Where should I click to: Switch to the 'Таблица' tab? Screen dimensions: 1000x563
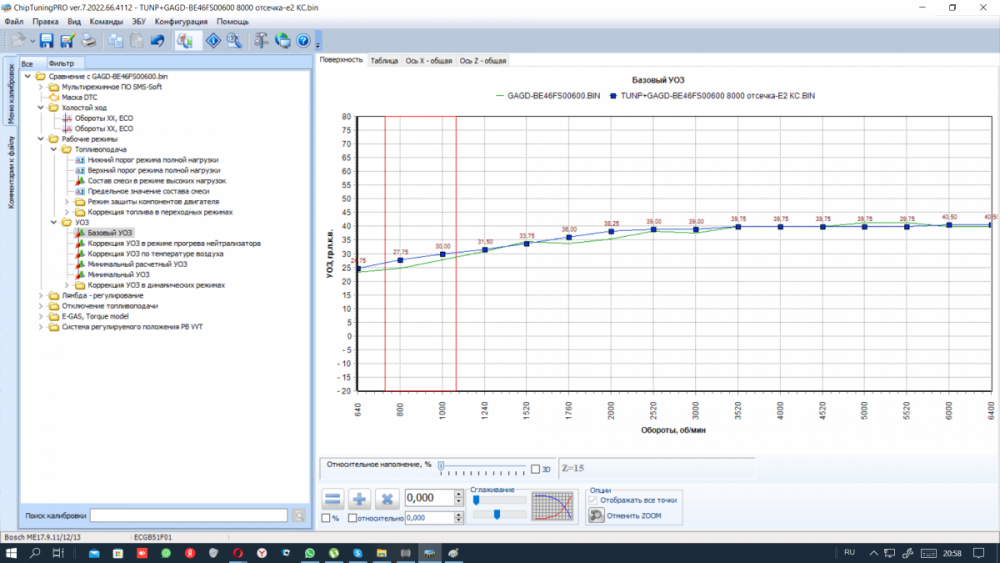point(383,61)
